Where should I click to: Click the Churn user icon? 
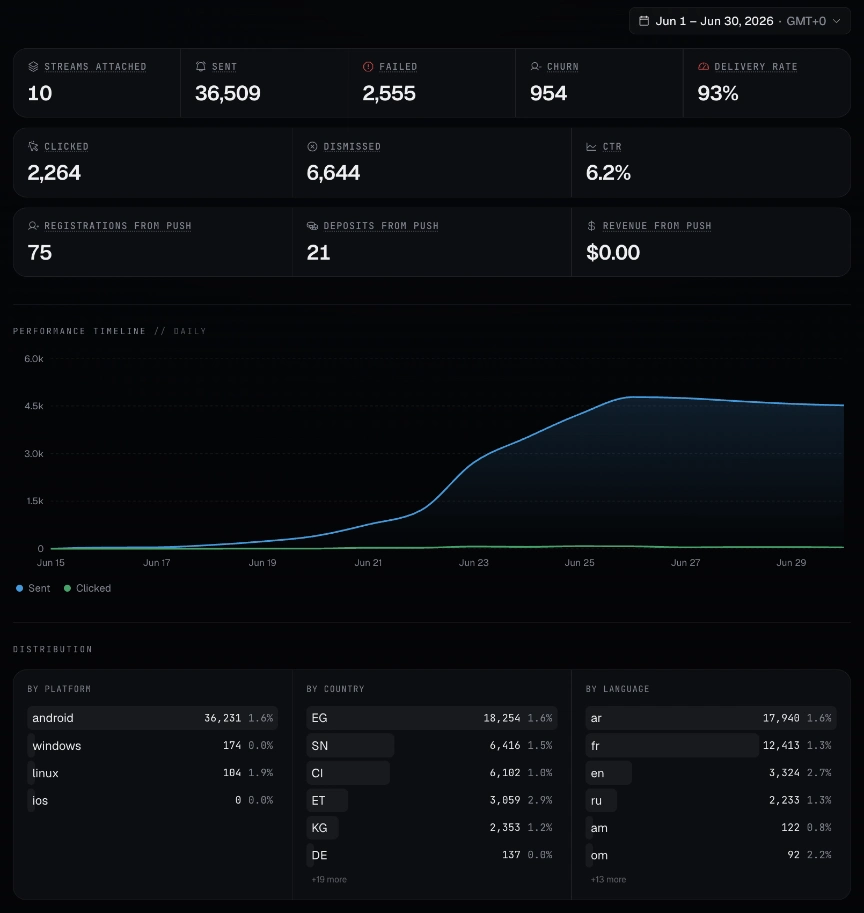click(x=536, y=66)
